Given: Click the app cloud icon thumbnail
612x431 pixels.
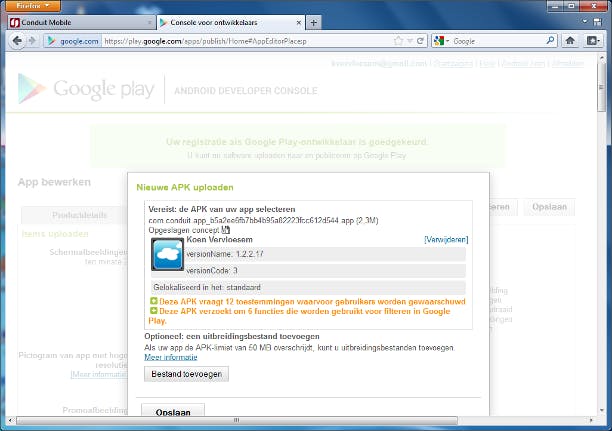Looking at the screenshot, I should coord(167,255).
